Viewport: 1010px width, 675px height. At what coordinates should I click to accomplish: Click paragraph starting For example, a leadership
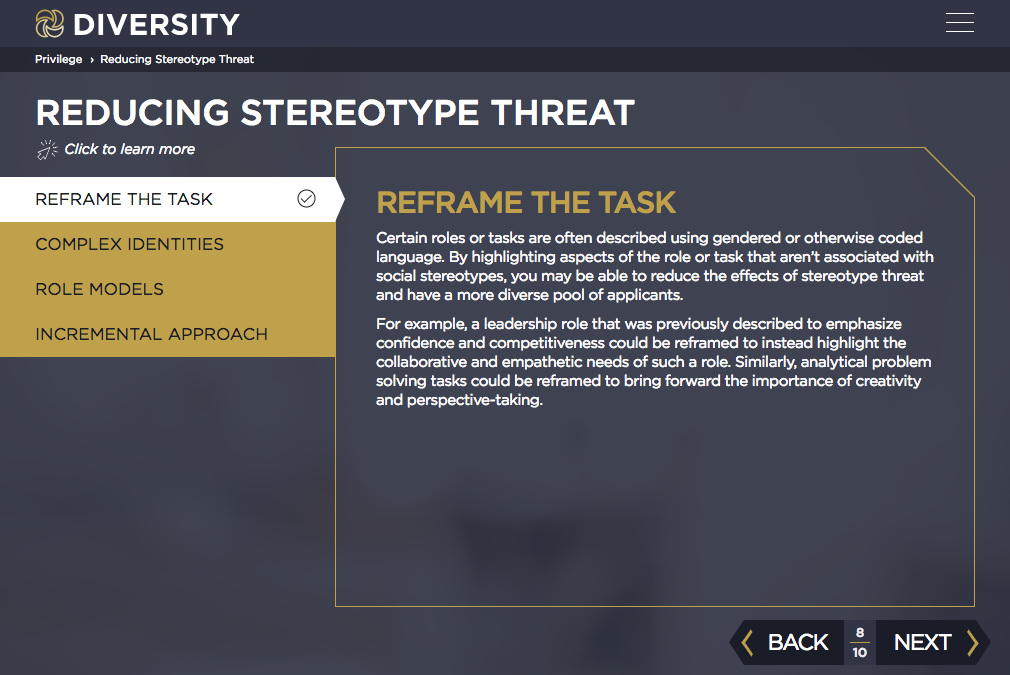click(653, 361)
